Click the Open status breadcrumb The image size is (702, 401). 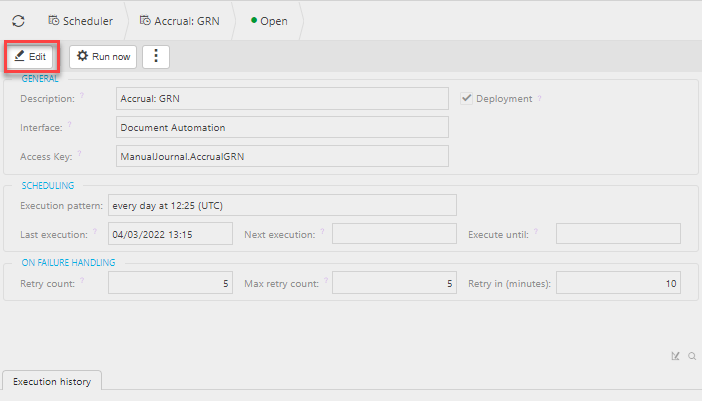click(269, 21)
